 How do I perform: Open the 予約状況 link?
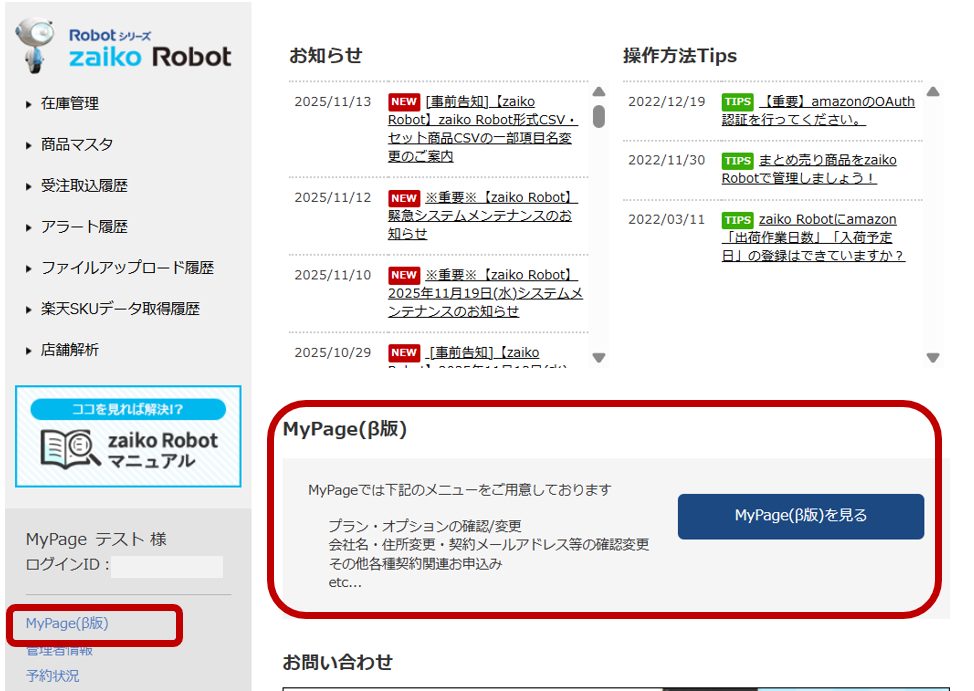coord(51,676)
